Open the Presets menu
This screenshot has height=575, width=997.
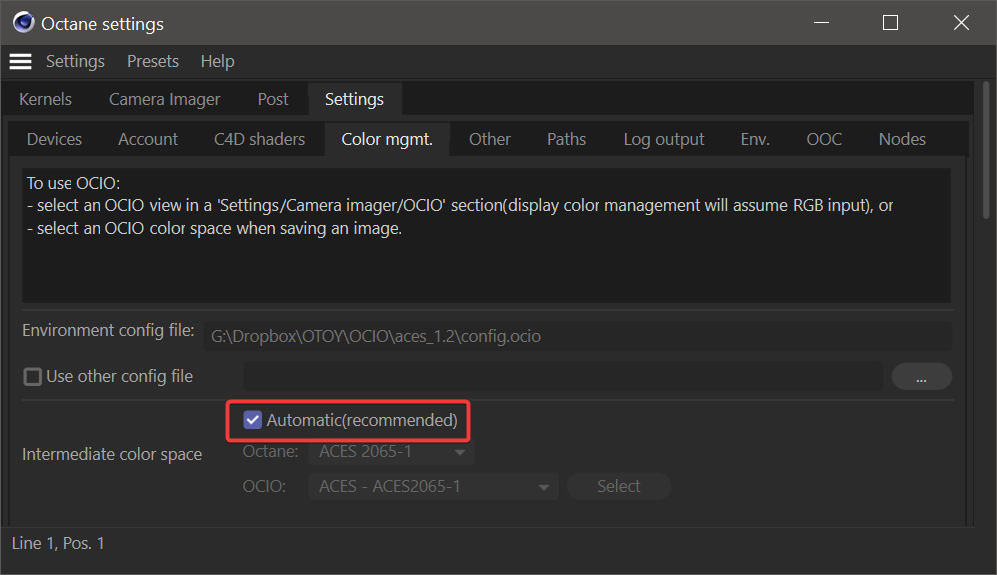point(152,61)
